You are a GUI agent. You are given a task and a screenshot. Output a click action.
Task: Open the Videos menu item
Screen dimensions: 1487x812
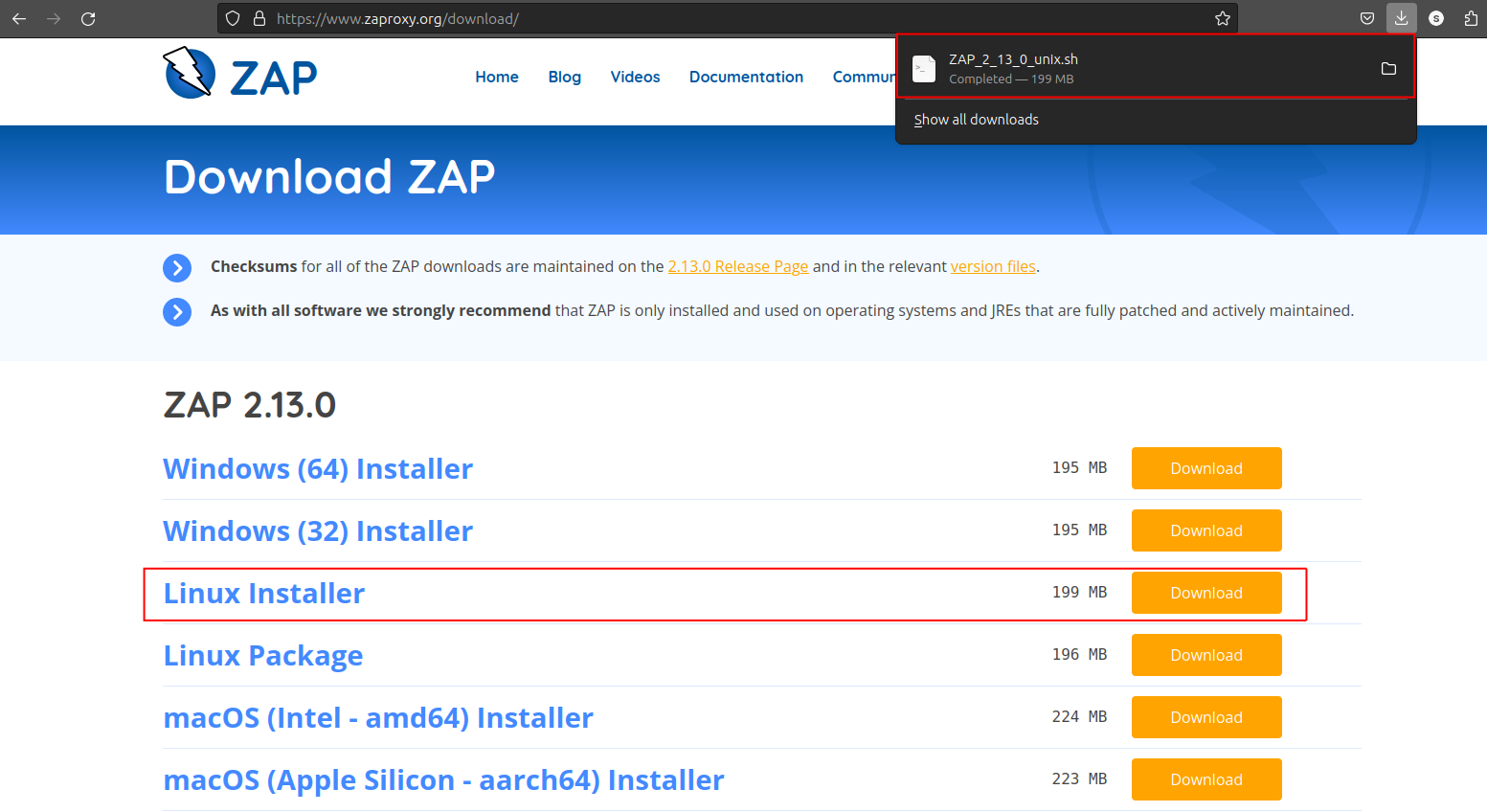pyautogui.click(x=636, y=77)
